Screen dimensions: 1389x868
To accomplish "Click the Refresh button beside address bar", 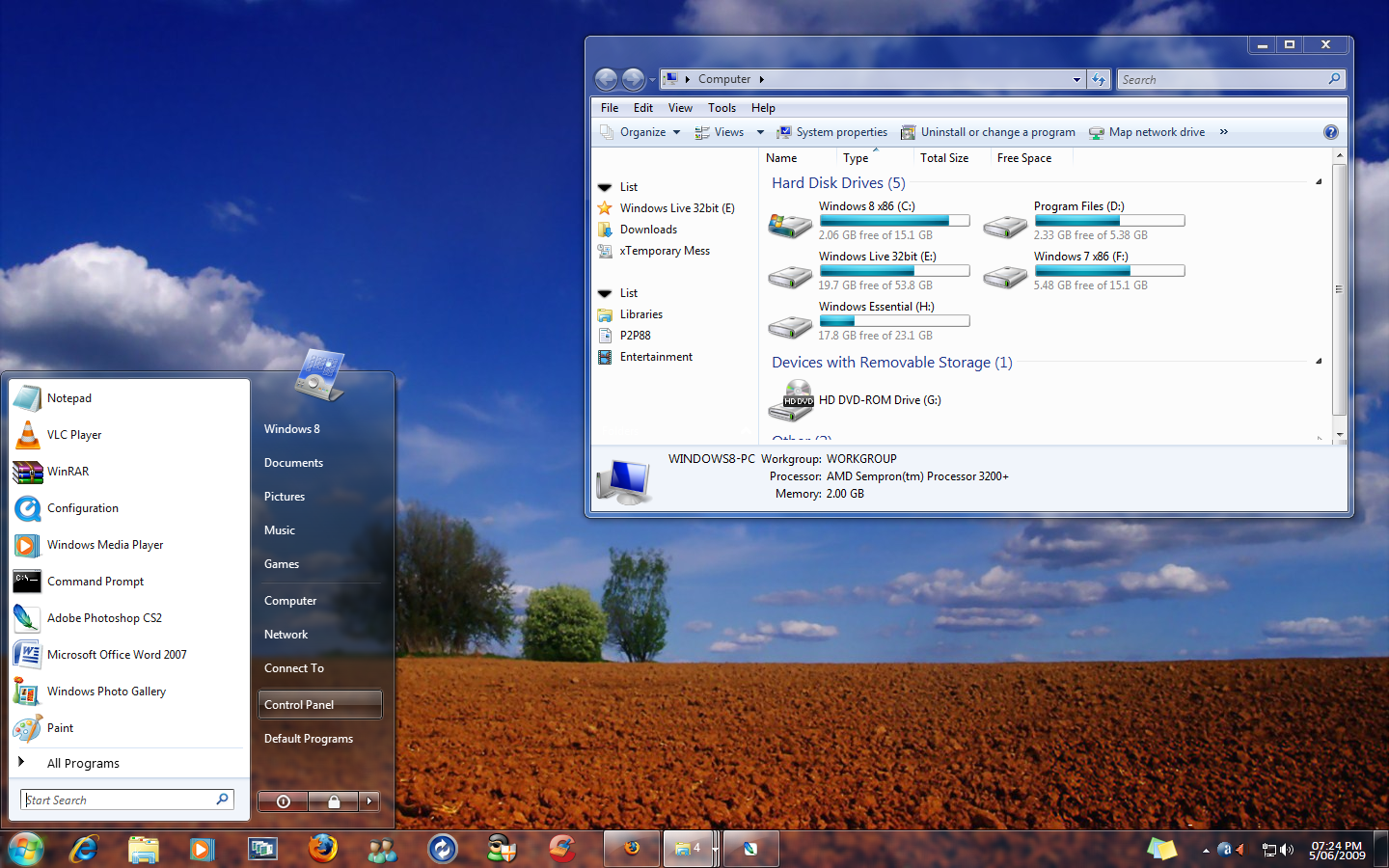I will click(x=1099, y=79).
